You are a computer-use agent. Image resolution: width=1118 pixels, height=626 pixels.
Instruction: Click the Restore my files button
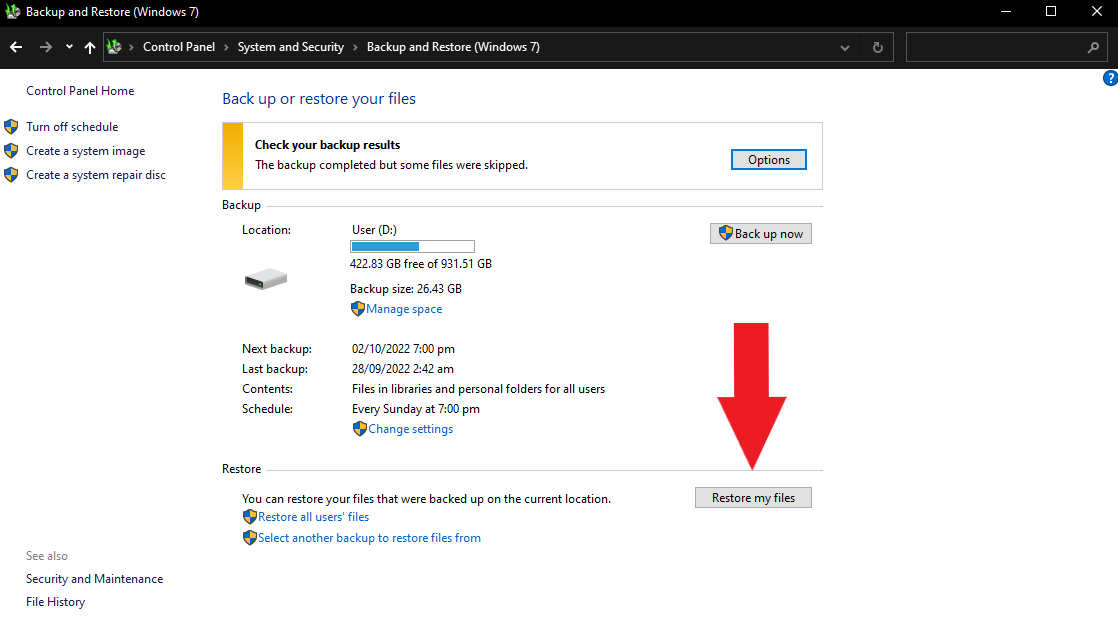click(x=753, y=498)
